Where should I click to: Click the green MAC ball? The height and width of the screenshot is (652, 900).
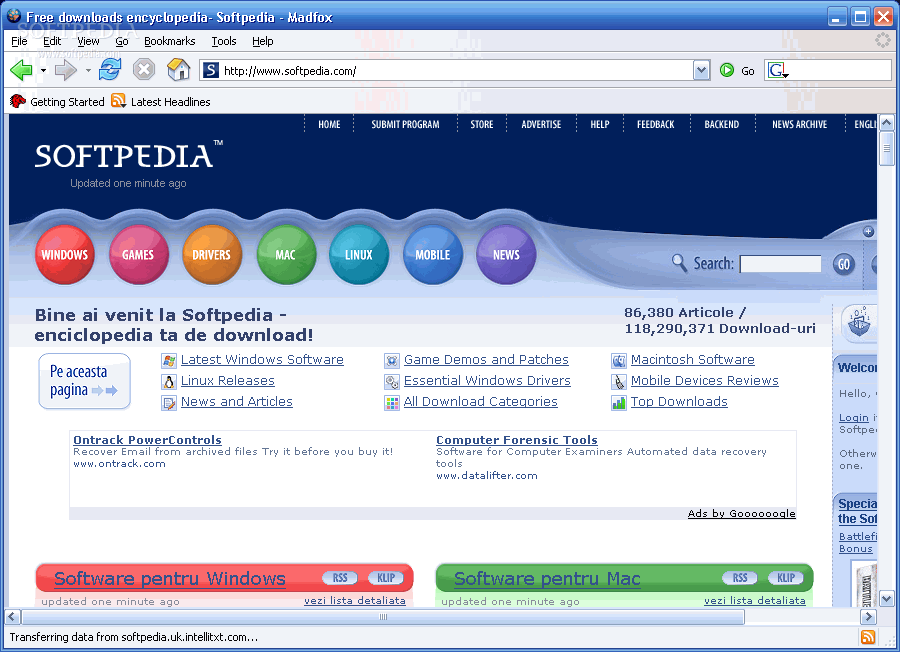[286, 255]
